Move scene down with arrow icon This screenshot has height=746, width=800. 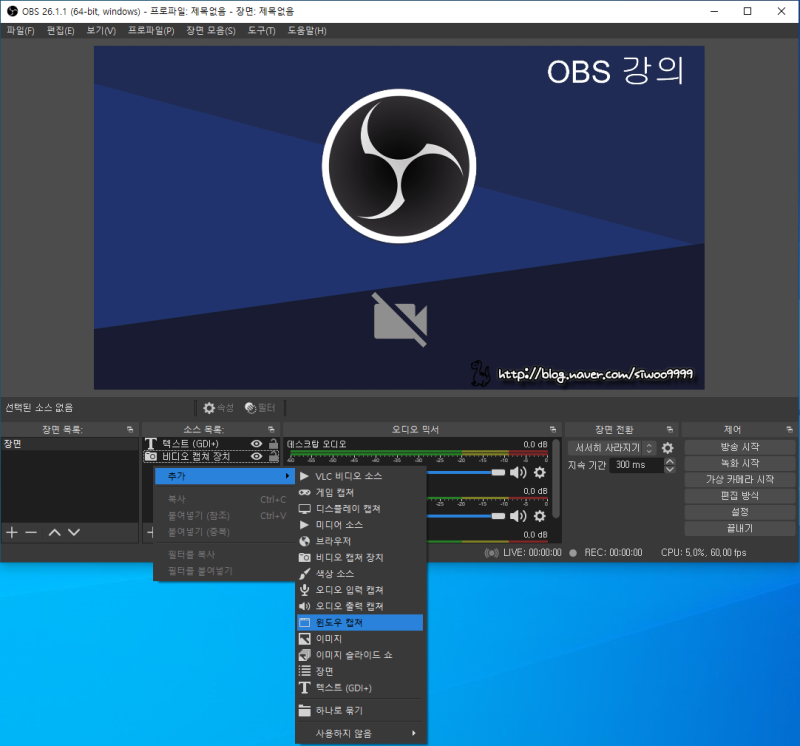click(74, 532)
